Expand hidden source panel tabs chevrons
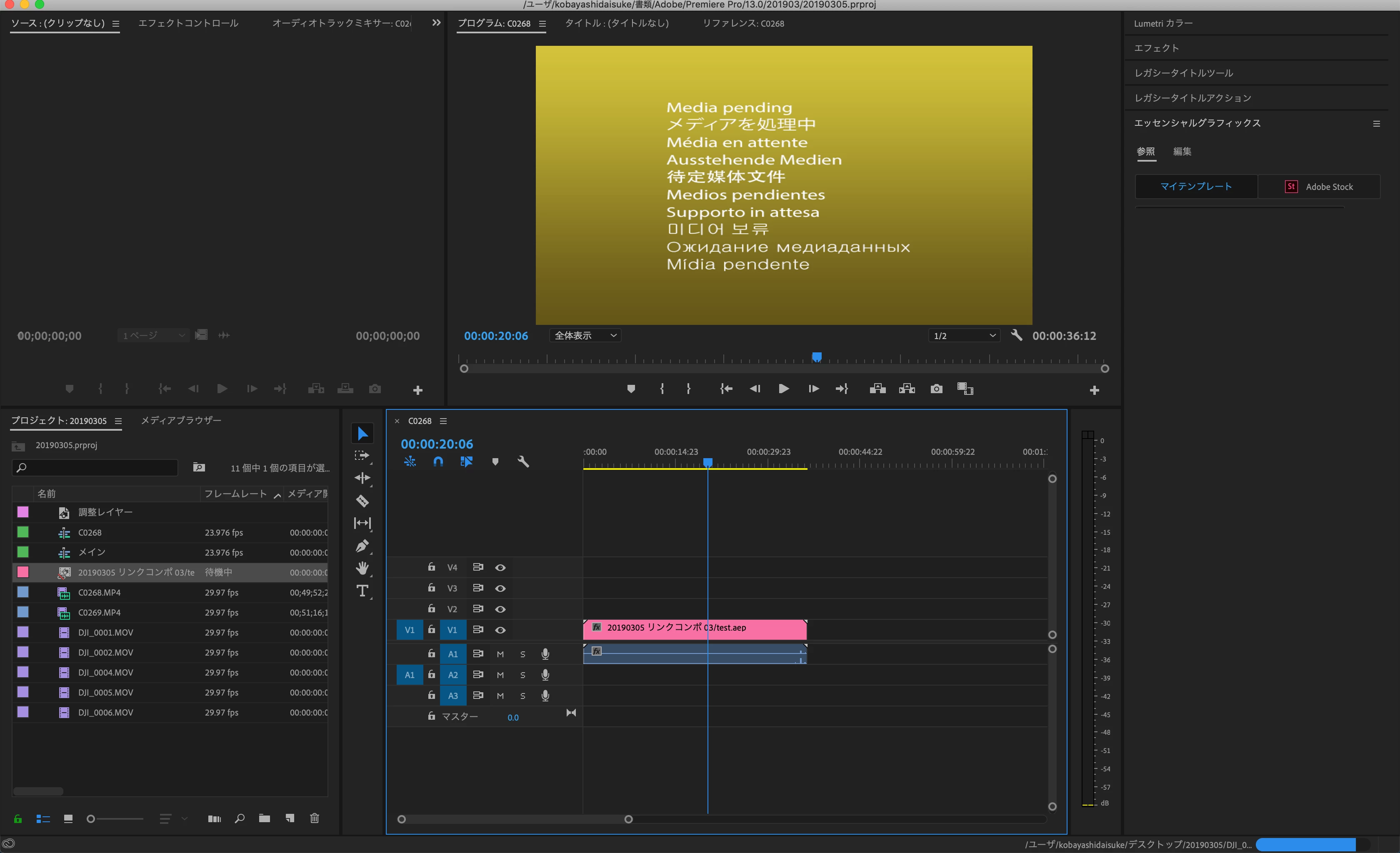1400x853 pixels. pos(436,23)
